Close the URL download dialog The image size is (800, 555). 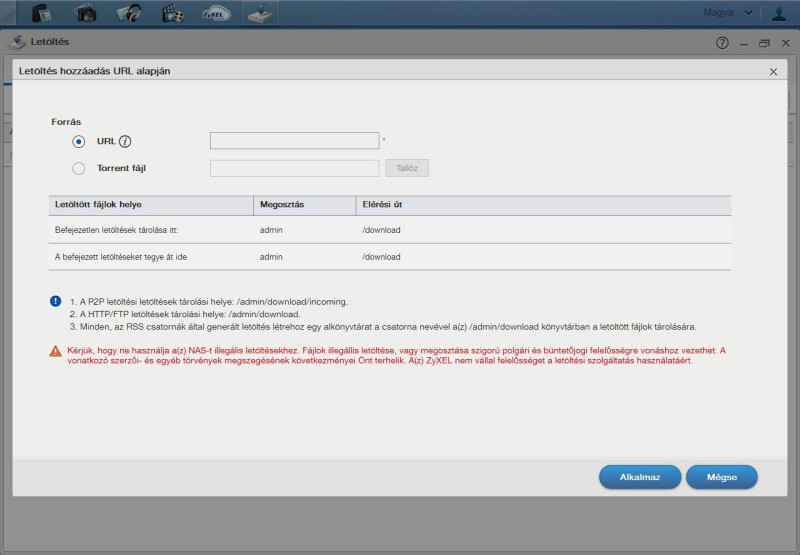point(773,72)
